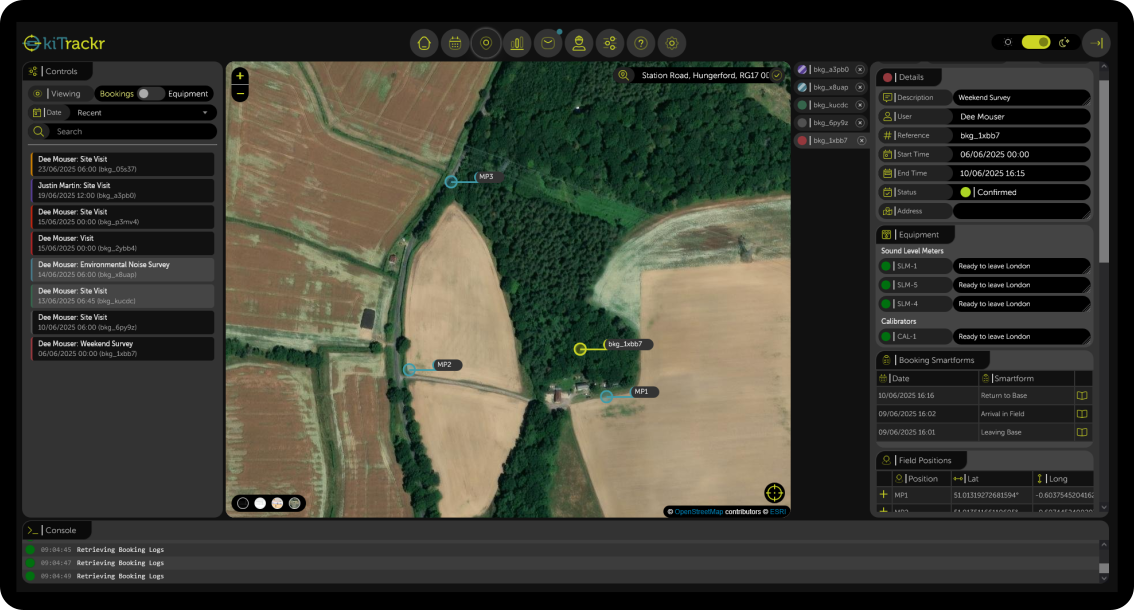This screenshot has height=610, width=1134.
Task: Open Return to Base smartform book icon
Action: (1081, 395)
